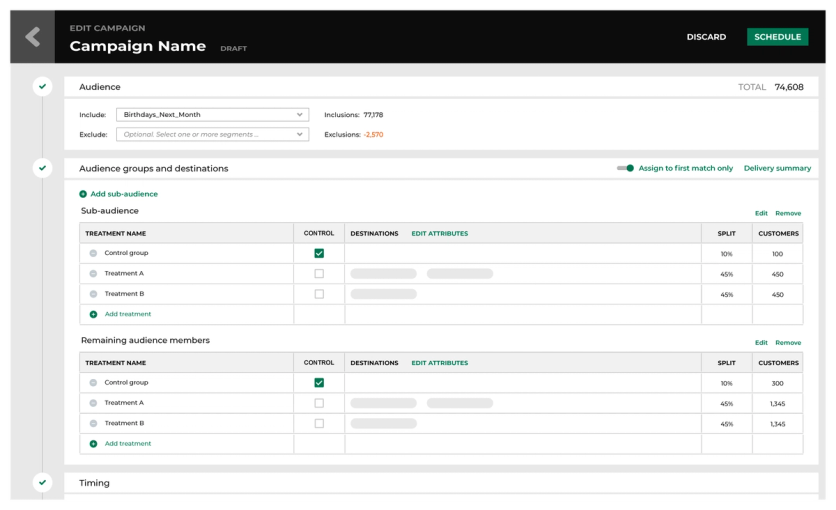Click the customers value 100

pyautogui.click(x=777, y=254)
